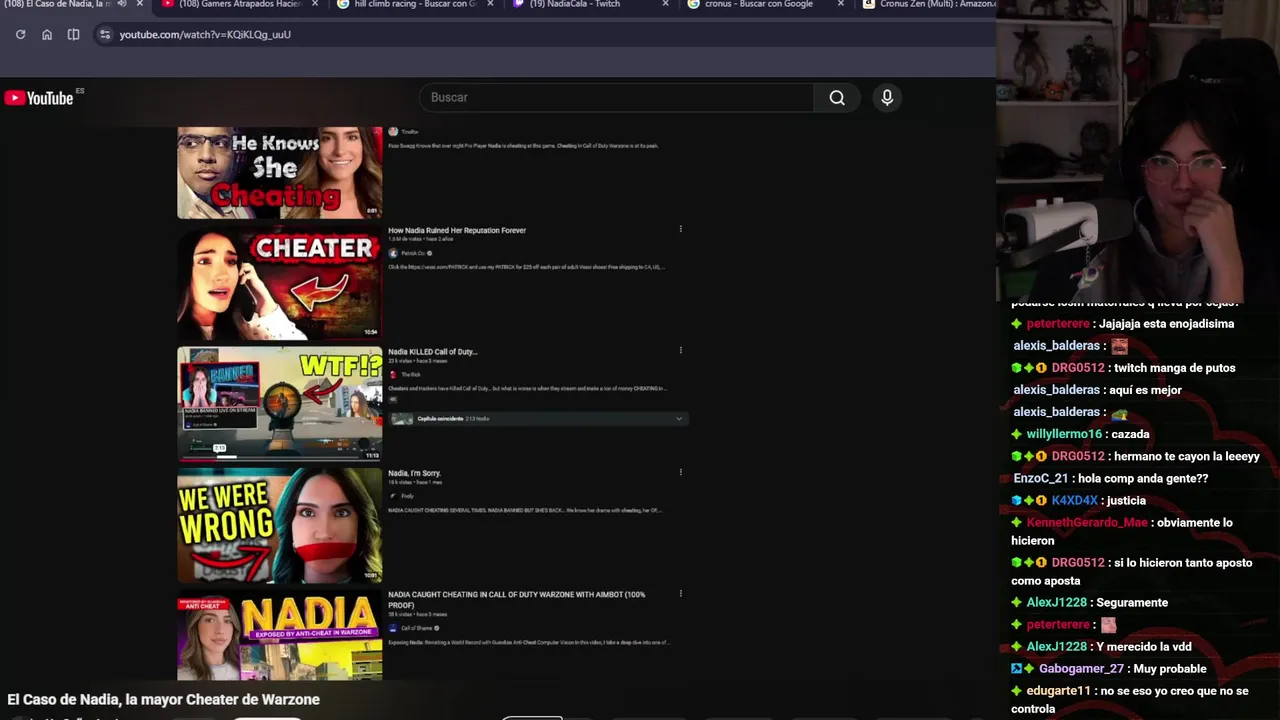Click the YouTube favicon on Gamers Atrapados tab
Screen dimensions: 1280x720
[168, 4]
